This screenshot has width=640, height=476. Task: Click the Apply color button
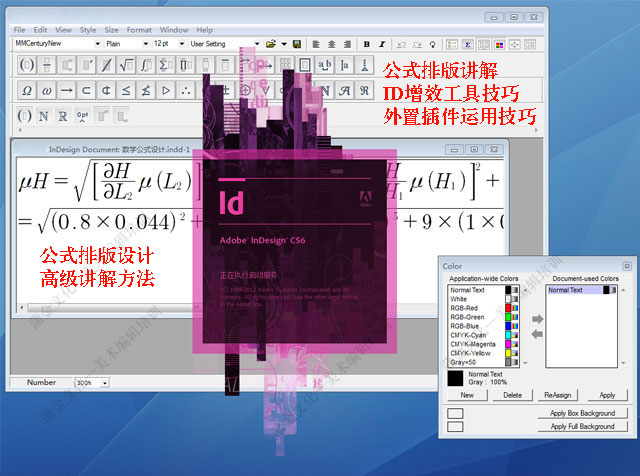click(607, 395)
